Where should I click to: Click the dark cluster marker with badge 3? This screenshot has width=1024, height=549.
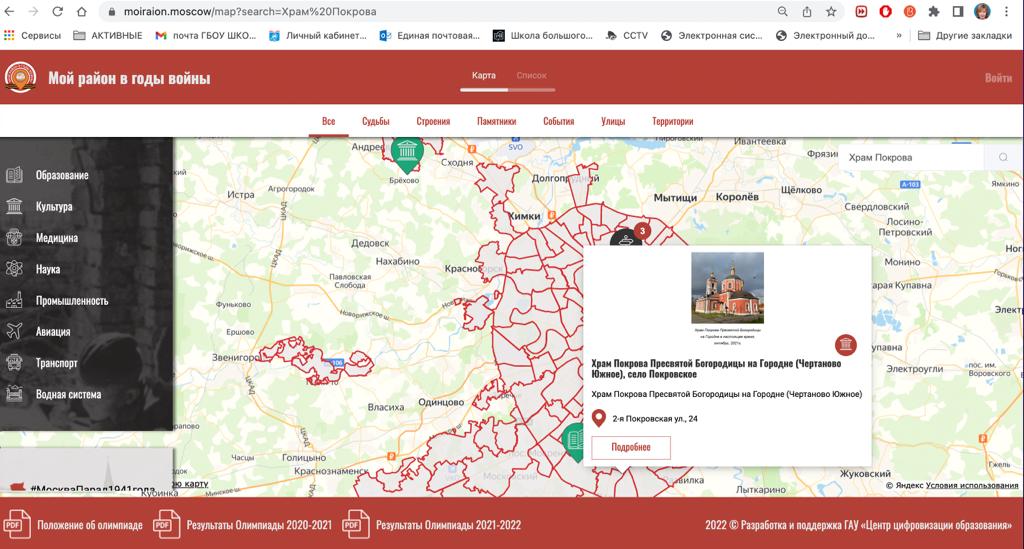[x=628, y=237]
